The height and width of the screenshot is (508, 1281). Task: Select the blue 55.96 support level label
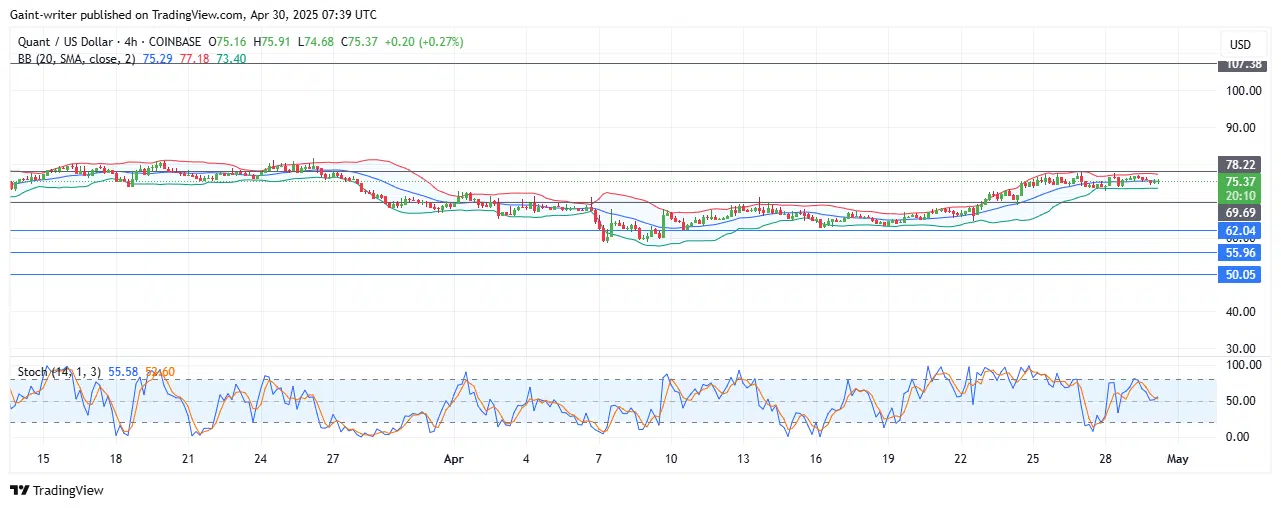(1239, 253)
